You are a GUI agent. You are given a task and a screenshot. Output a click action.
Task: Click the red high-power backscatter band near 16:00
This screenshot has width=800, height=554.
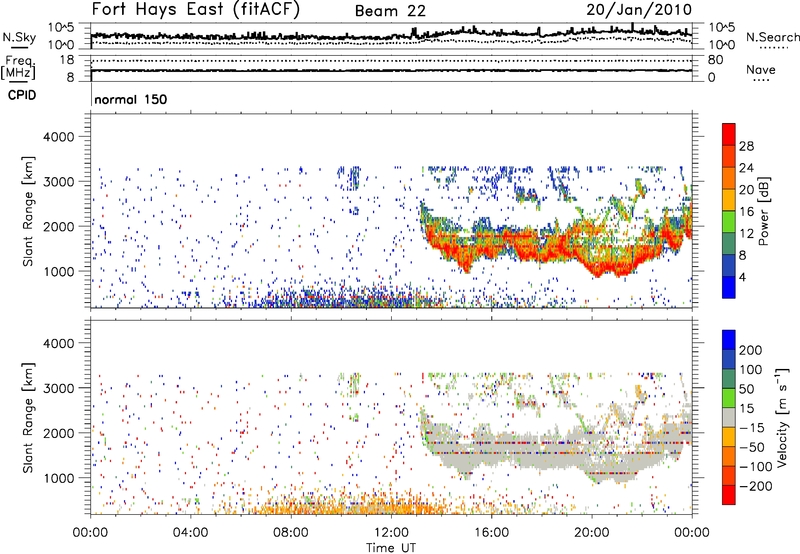[x=490, y=245]
